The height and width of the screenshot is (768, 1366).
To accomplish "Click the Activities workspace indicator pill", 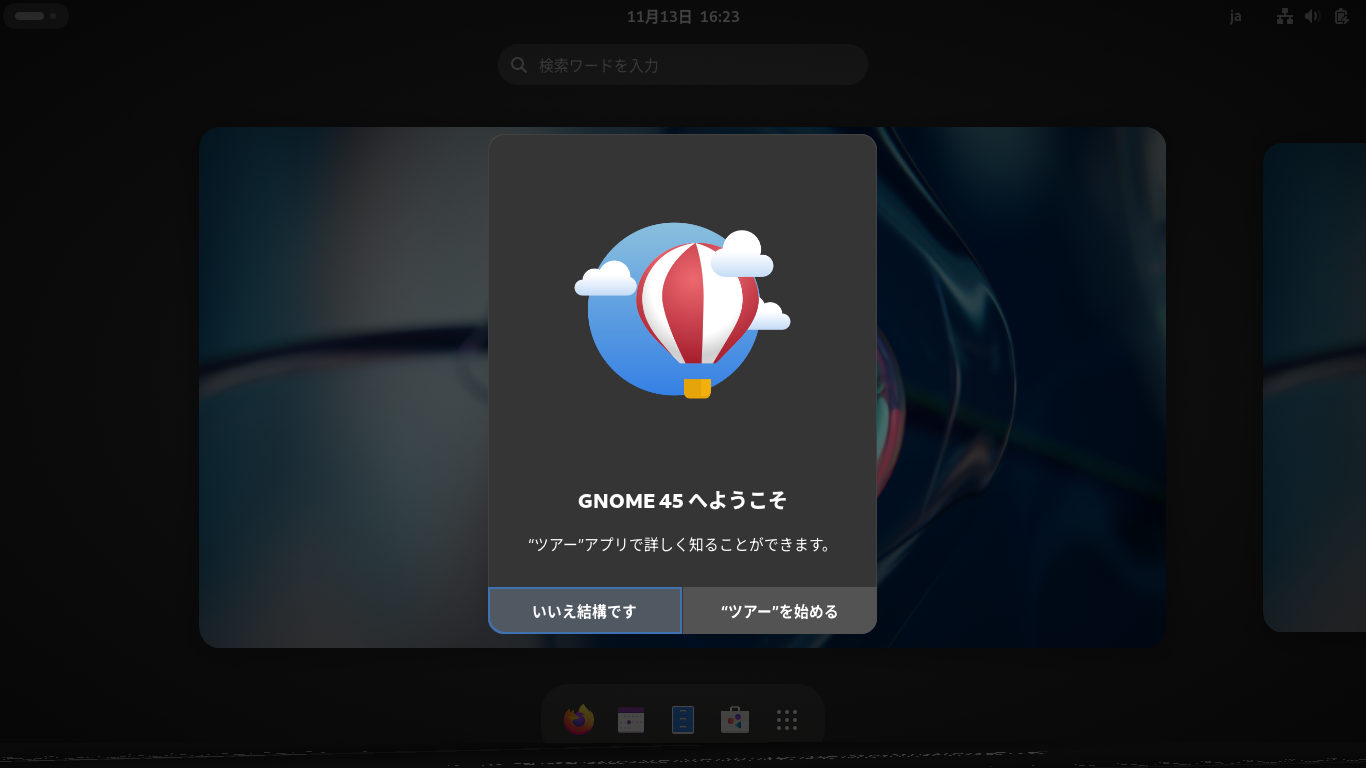I will (x=35, y=16).
